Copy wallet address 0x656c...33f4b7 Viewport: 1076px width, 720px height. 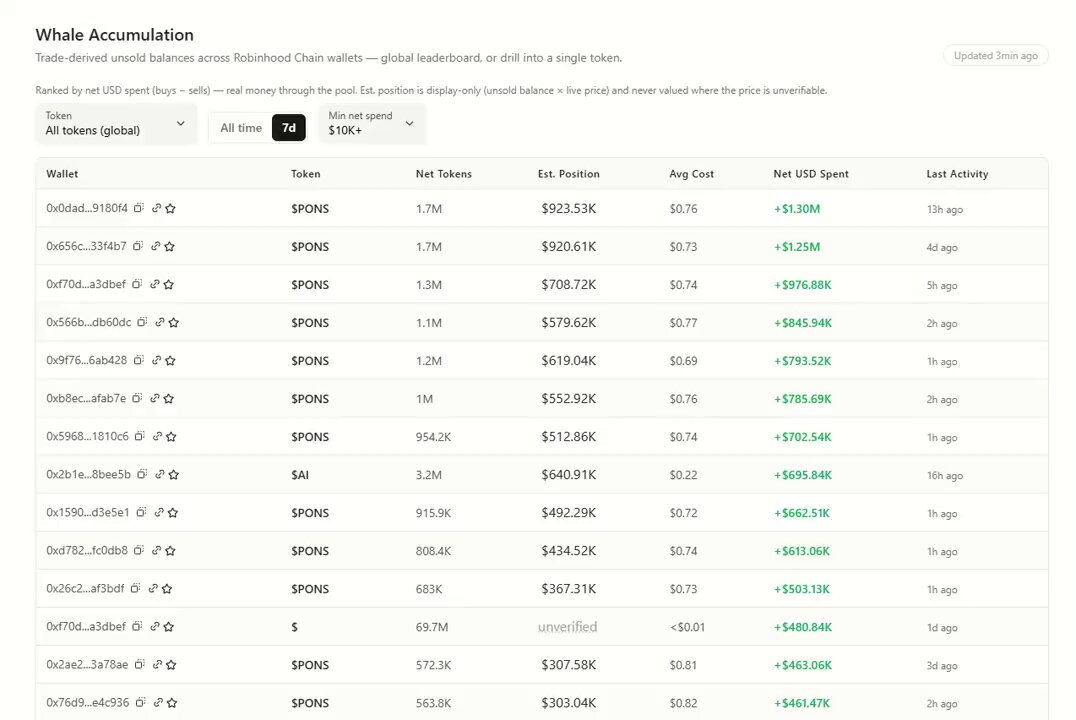pyautogui.click(x=138, y=246)
